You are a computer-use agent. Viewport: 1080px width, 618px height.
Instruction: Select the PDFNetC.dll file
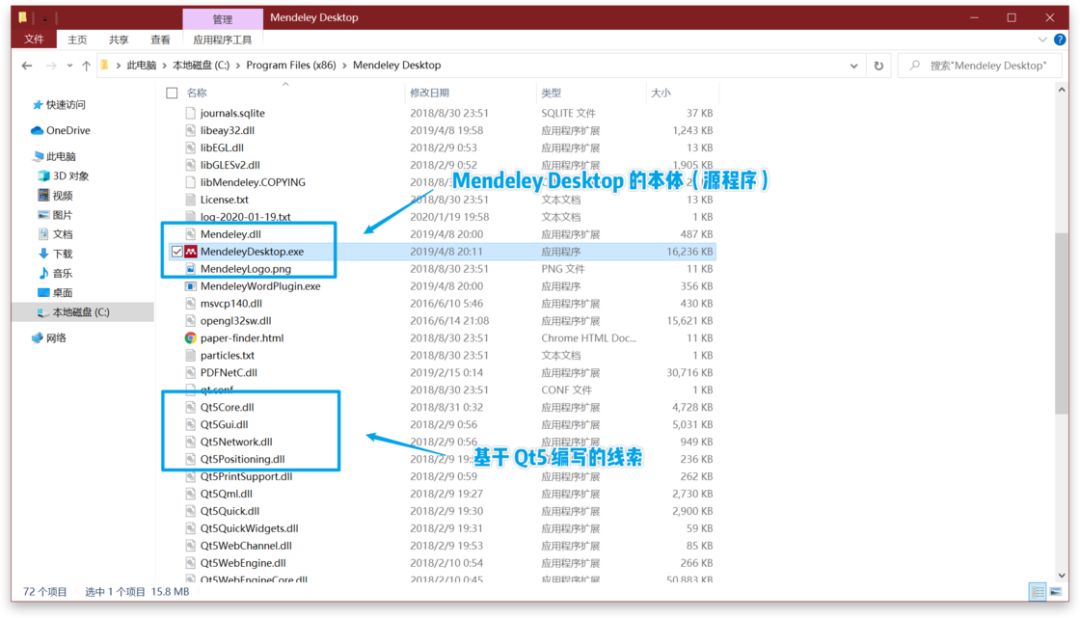click(x=229, y=373)
